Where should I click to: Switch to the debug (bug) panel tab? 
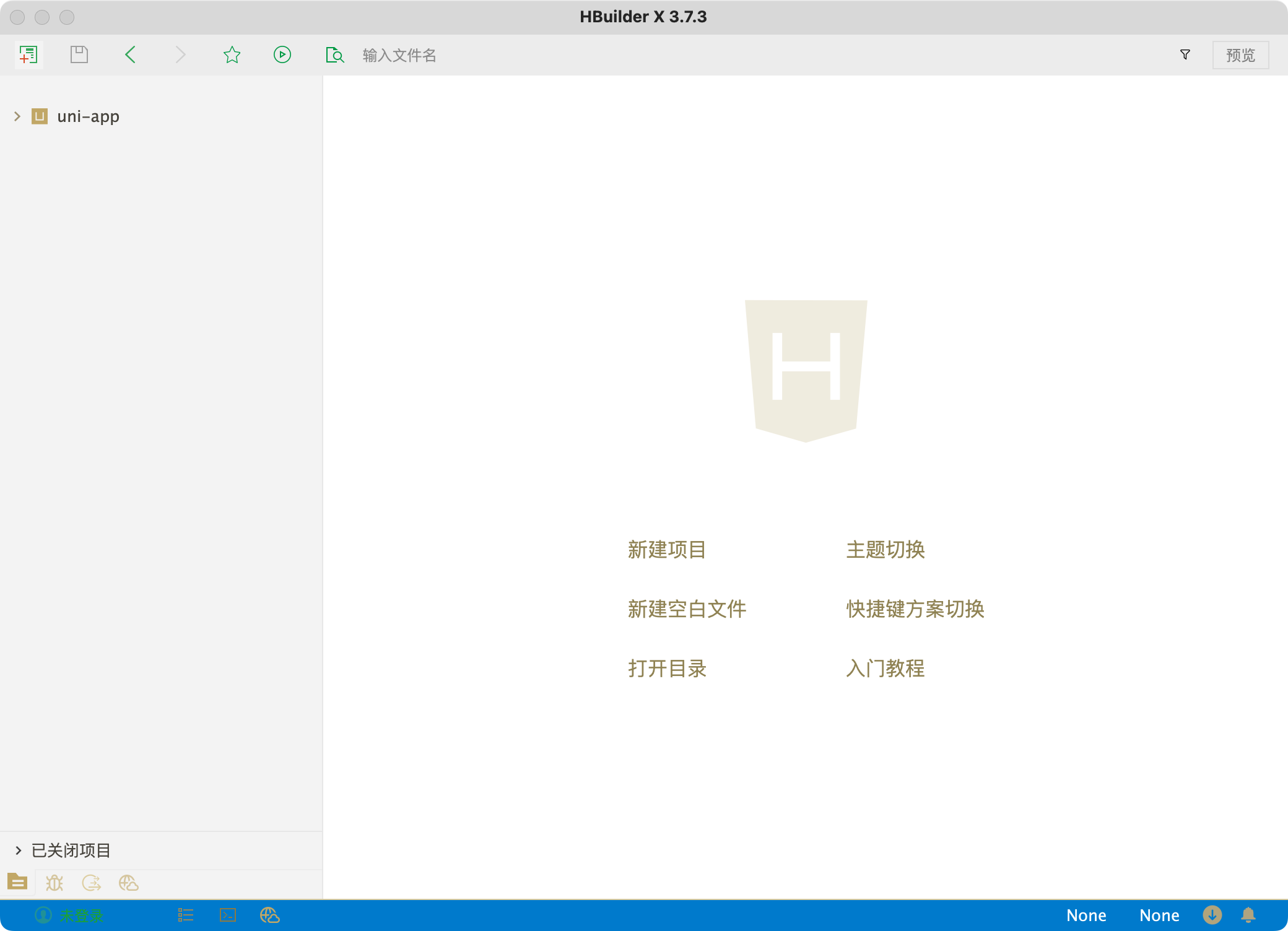pyautogui.click(x=54, y=883)
